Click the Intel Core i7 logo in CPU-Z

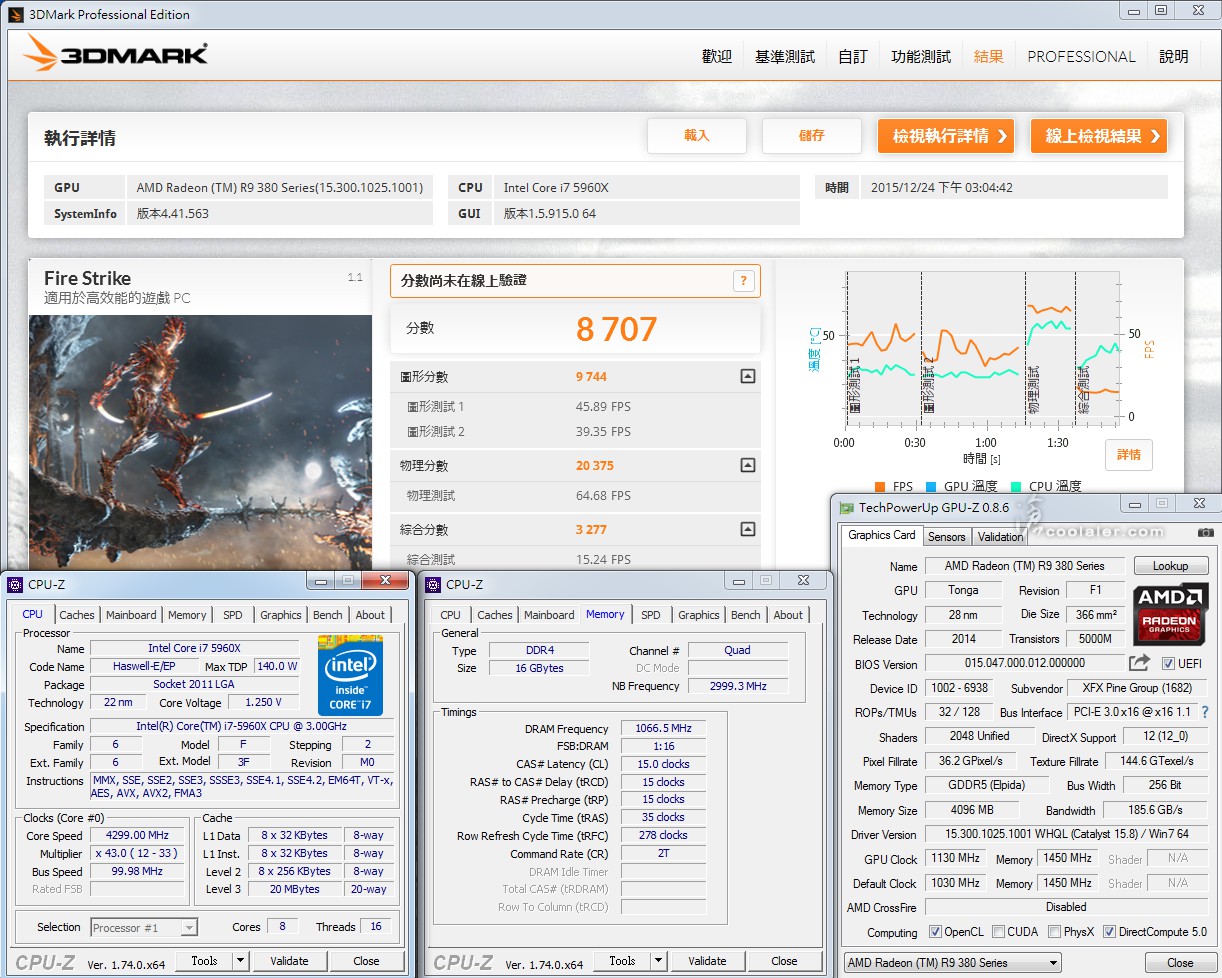click(x=350, y=674)
